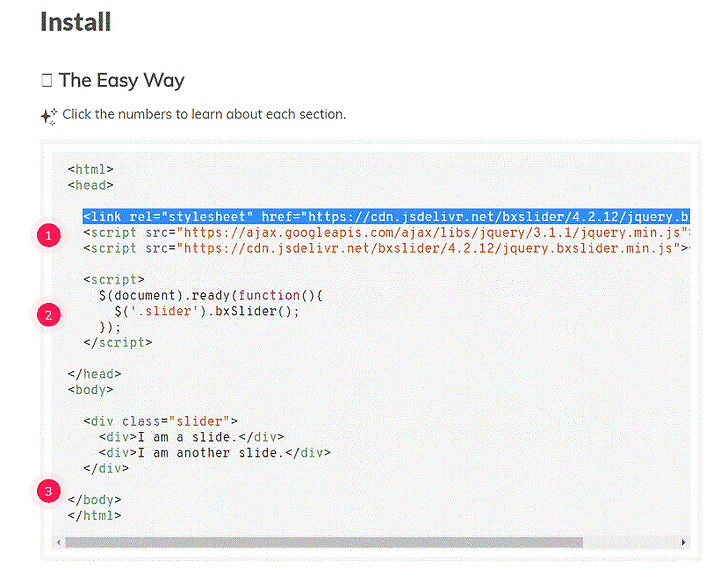Click the <div class="slider"> line
Screen dimensions: 720x568
coord(160,421)
